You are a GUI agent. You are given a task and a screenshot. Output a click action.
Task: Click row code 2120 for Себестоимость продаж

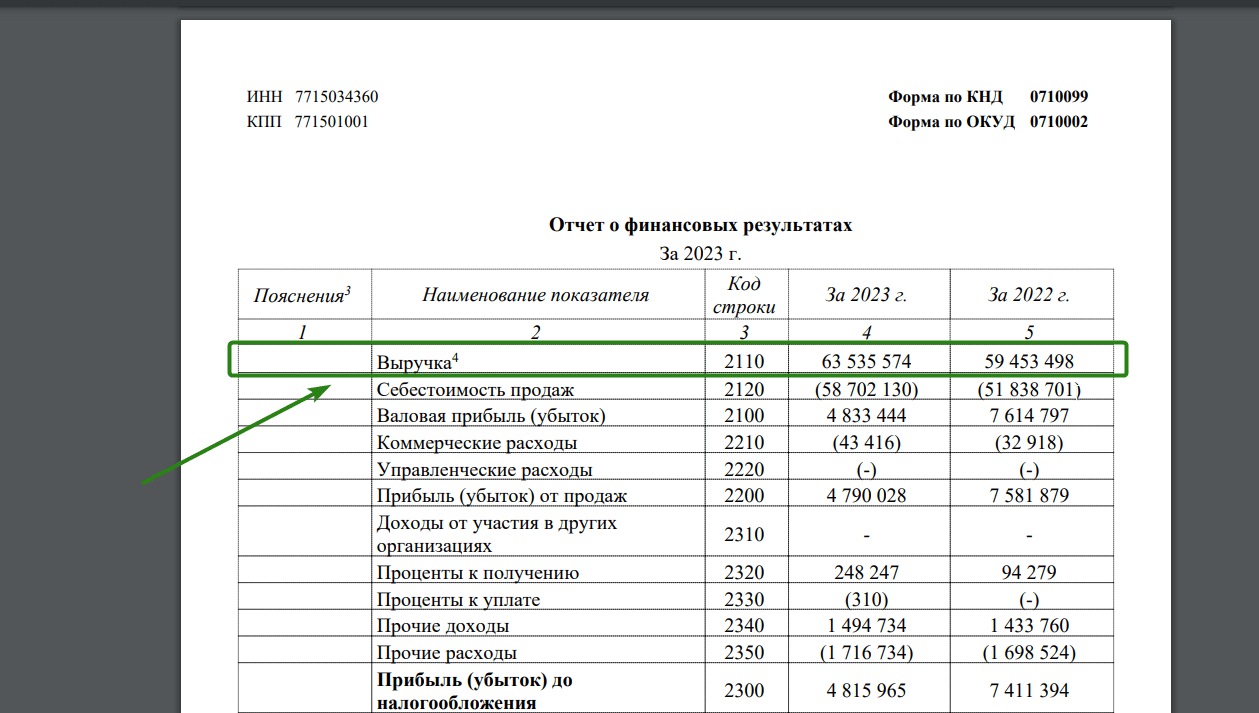pos(744,389)
